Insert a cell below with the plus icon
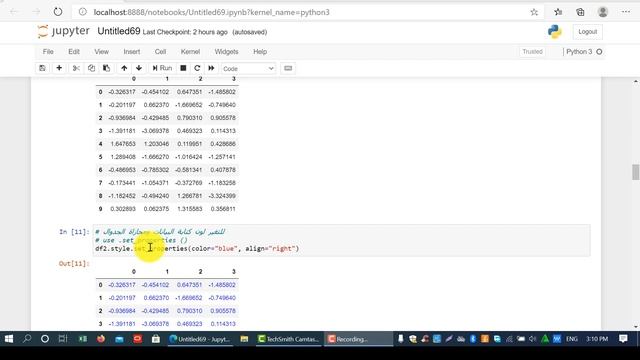 pyautogui.click(x=59, y=68)
